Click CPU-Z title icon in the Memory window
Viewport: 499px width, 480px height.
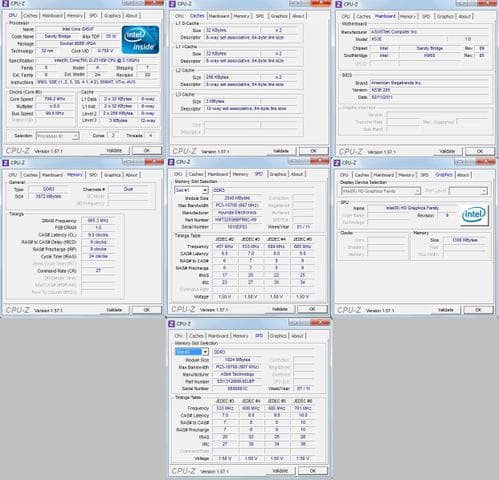pos(5,163)
